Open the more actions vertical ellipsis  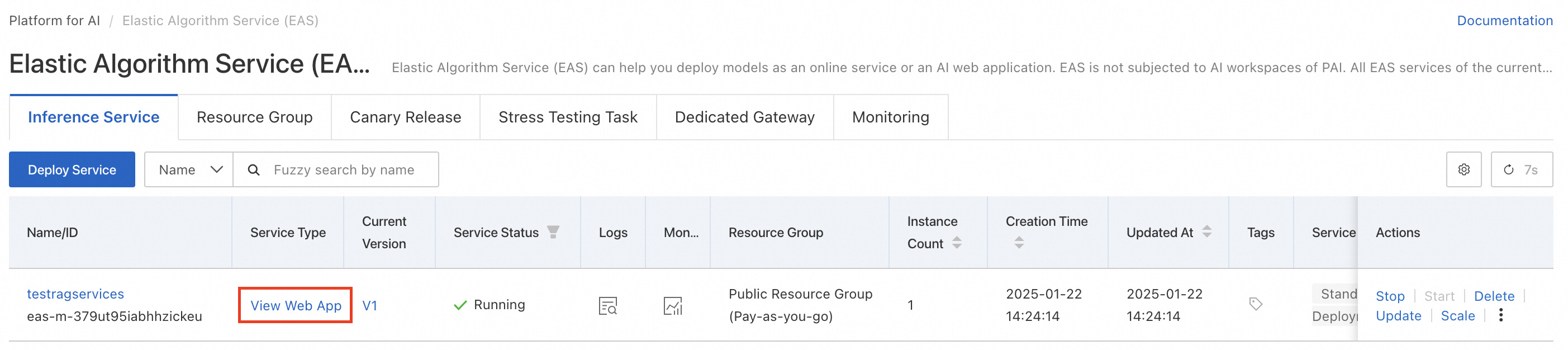click(x=1501, y=315)
